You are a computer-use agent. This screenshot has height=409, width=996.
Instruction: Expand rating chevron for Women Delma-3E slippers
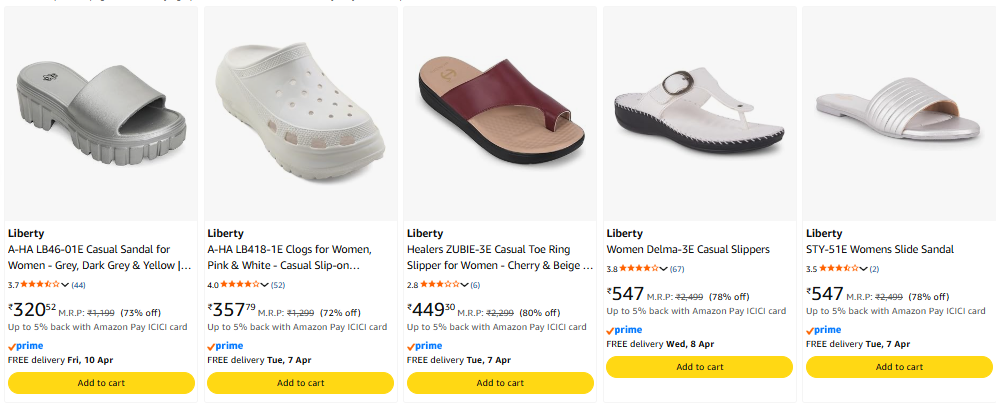[664, 269]
